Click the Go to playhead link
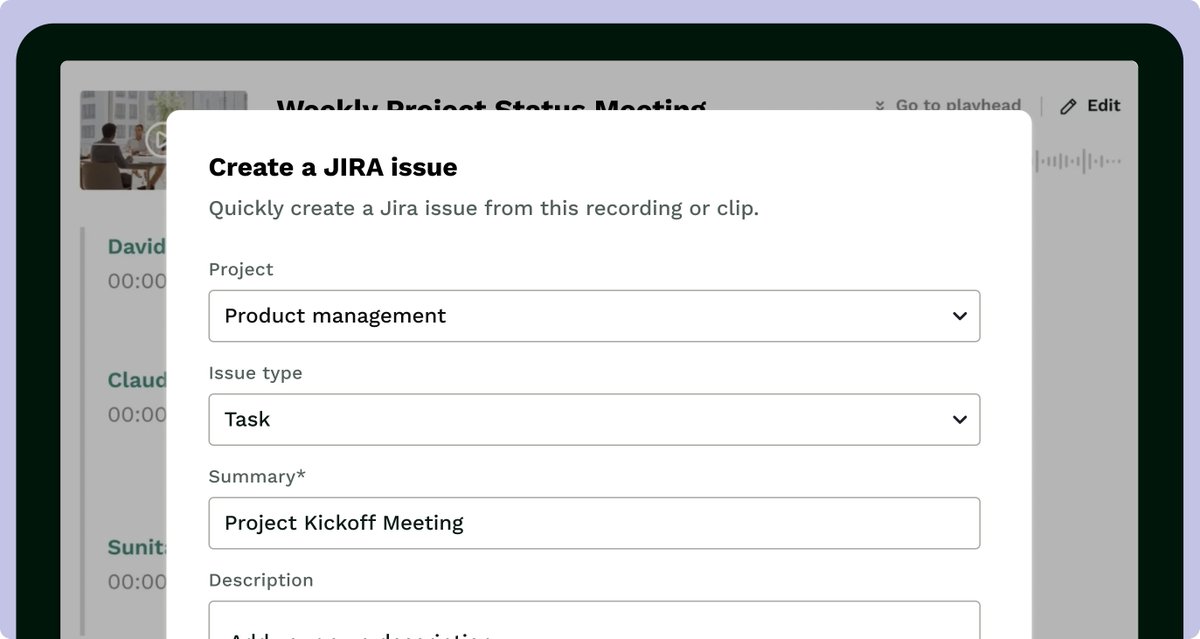1200x639 pixels. [x=948, y=105]
